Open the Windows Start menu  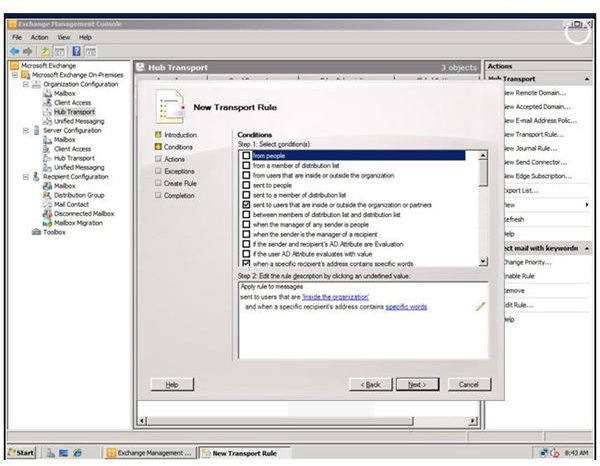(x=21, y=453)
